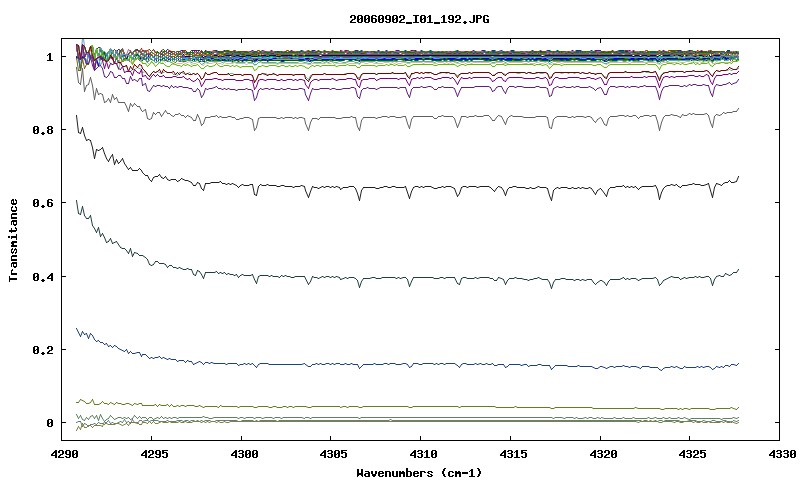The width and height of the screenshot is (800, 480).
Task: Click the x-axis tick label 4320
Action: (x=603, y=454)
